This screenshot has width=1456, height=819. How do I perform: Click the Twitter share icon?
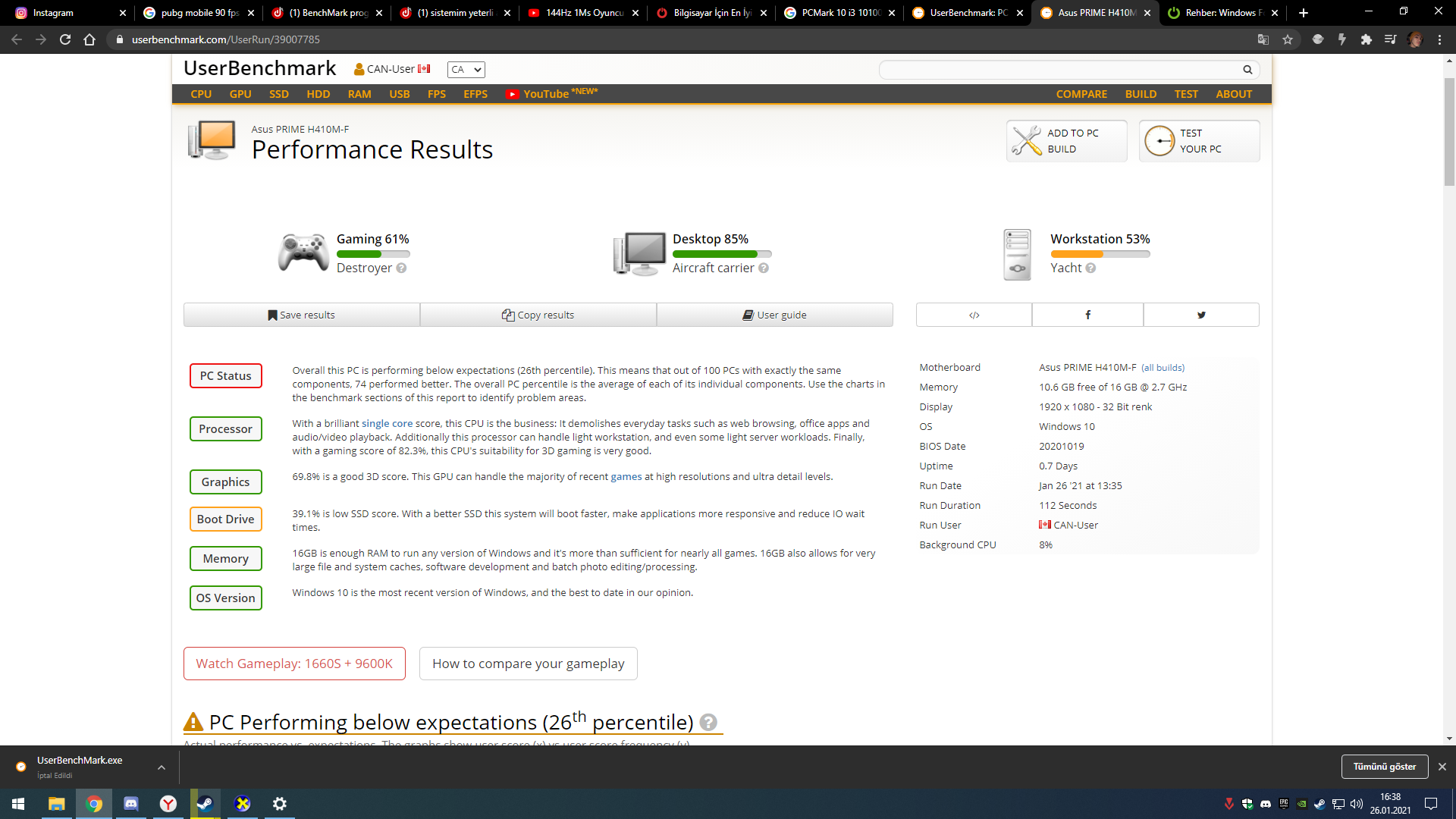coord(1201,315)
